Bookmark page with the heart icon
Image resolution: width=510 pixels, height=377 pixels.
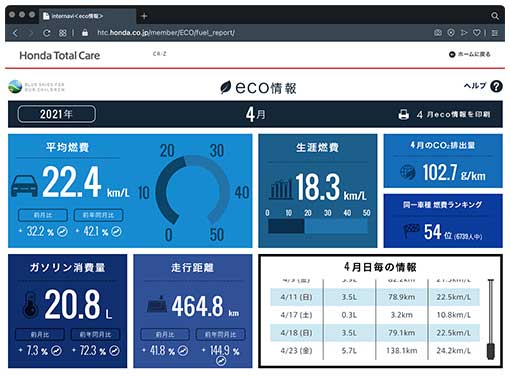[477, 33]
